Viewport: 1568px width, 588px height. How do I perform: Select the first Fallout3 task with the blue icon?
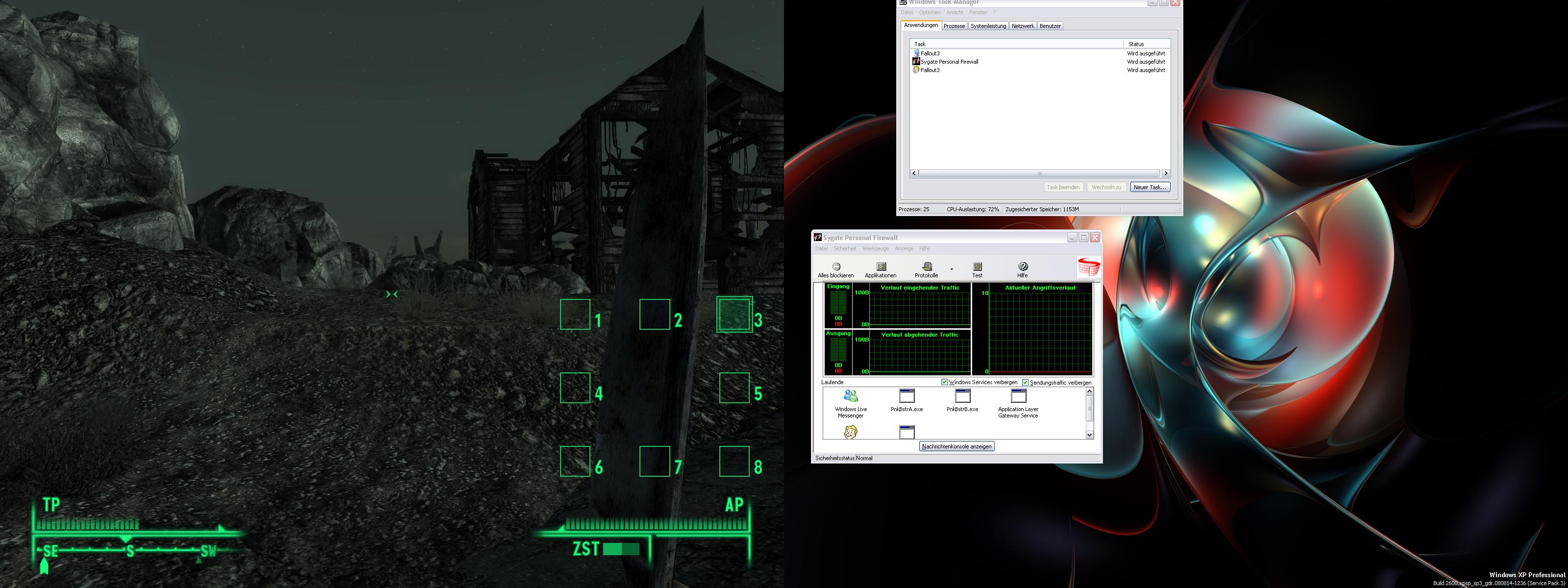tap(1040, 53)
